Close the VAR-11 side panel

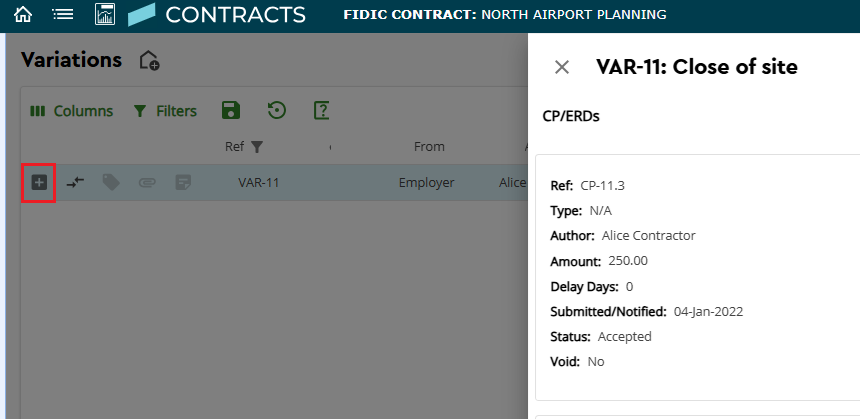tap(562, 67)
